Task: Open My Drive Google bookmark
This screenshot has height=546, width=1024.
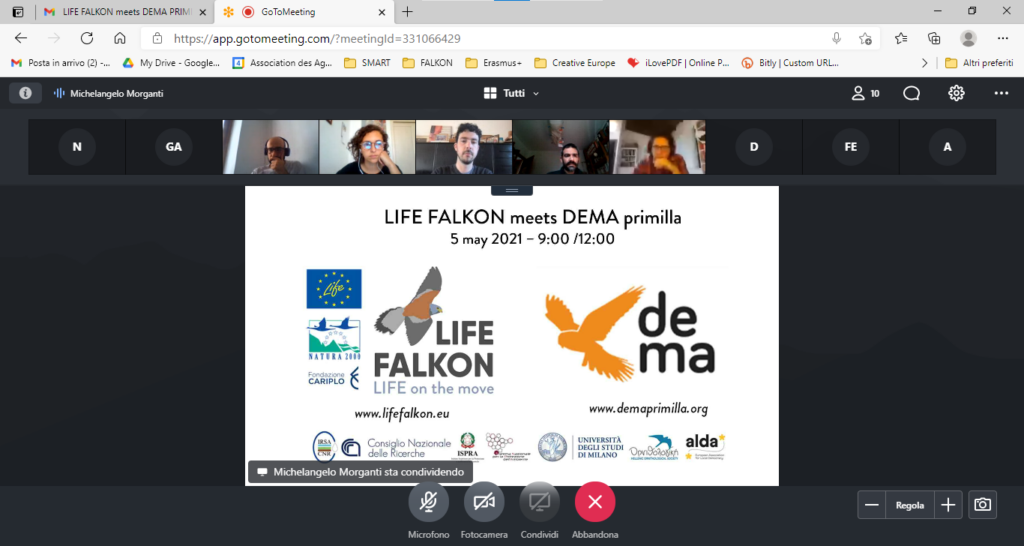Action: point(171,63)
